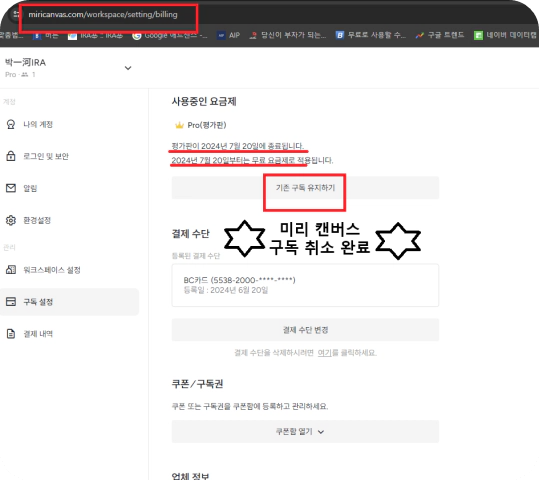Open the 무료로 사용할 수 bookmark

tap(371, 35)
